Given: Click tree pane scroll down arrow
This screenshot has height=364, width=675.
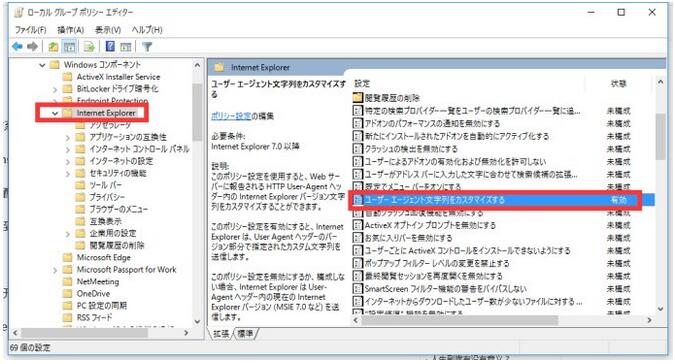Looking at the screenshot, I should tap(197, 322).
